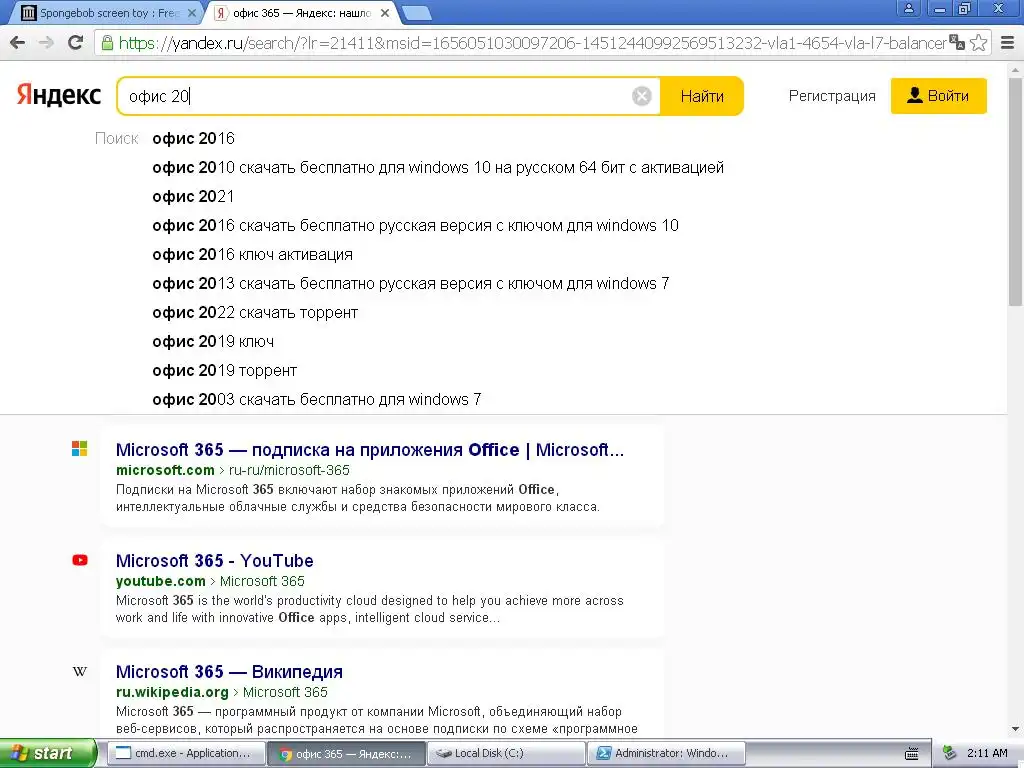1024x768 pixels.
Task: Switch to Administrator: Windows taskbar item
Action: [666, 754]
